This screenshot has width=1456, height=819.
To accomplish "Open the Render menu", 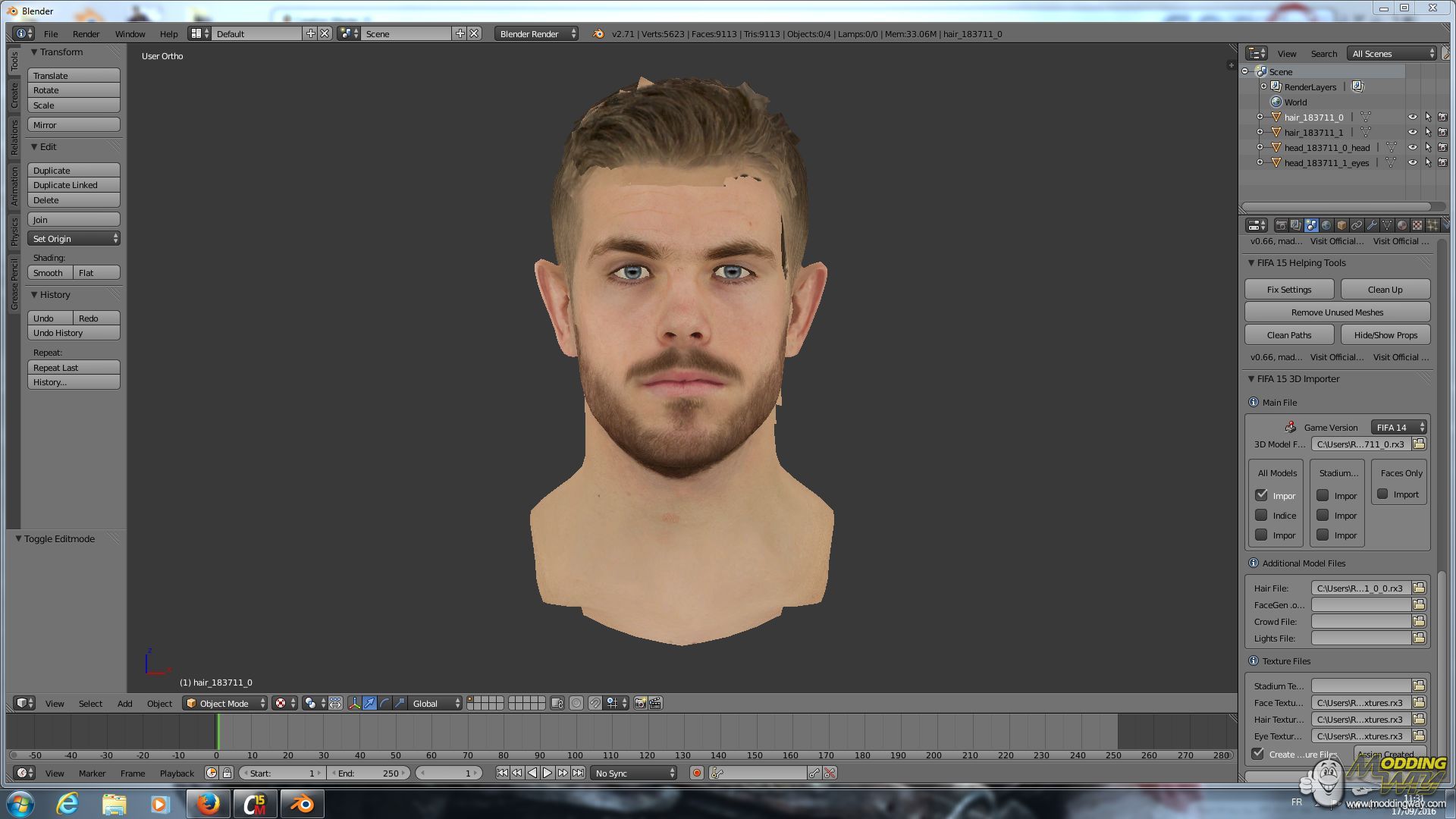I will click(x=86, y=34).
